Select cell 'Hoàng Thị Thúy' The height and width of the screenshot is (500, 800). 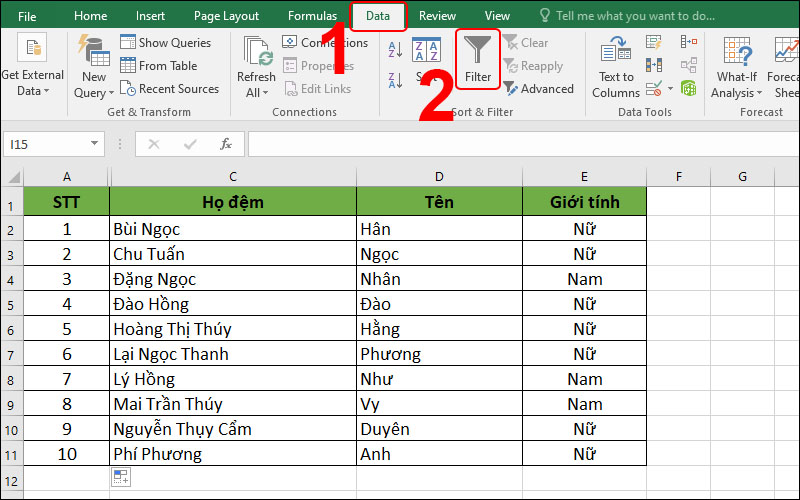[x=233, y=329]
